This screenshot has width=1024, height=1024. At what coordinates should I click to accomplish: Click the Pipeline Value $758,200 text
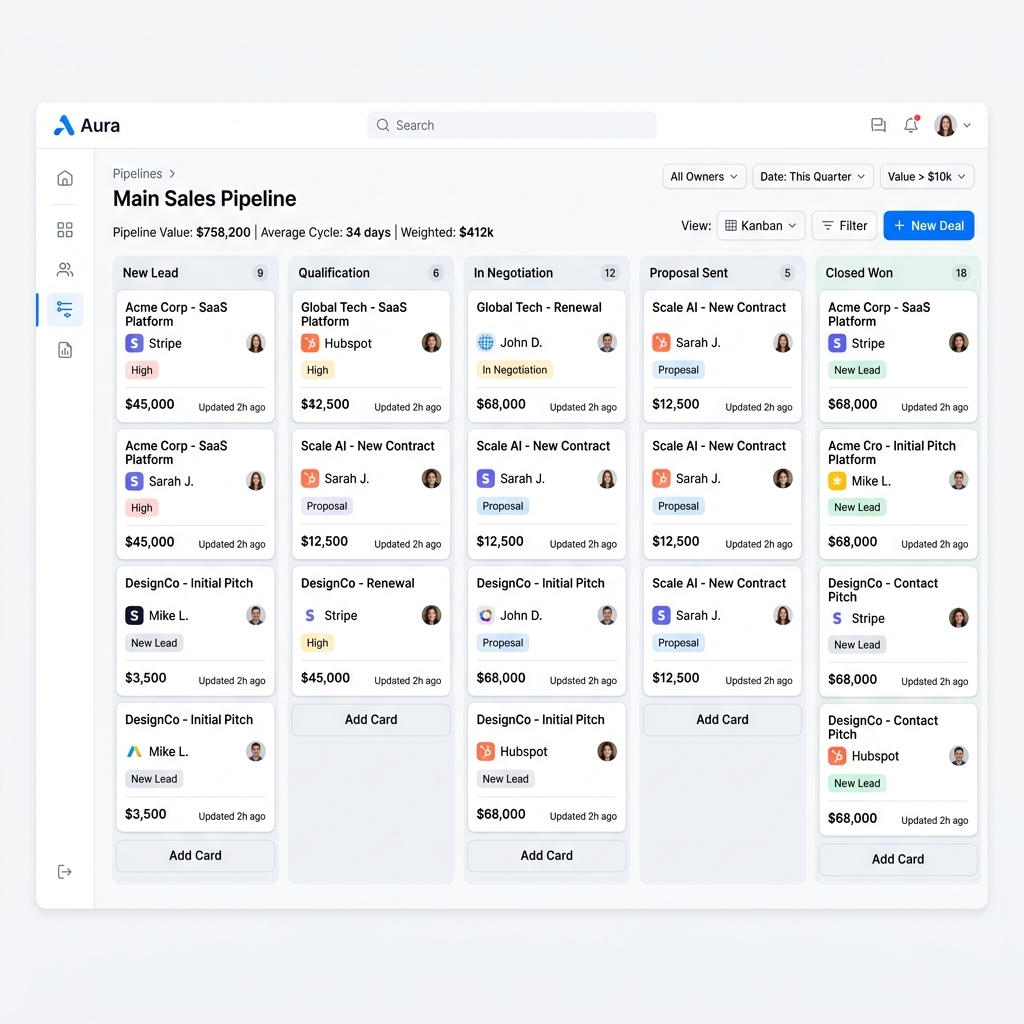point(182,232)
